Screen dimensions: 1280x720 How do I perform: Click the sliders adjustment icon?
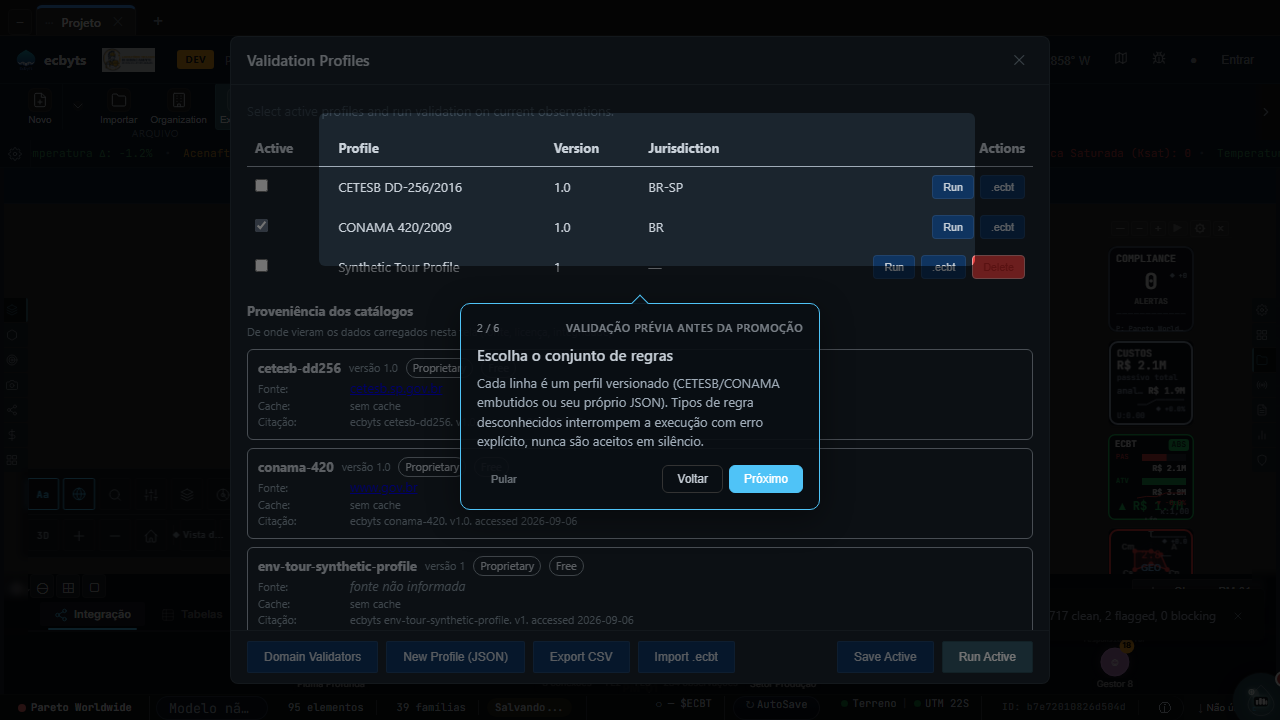click(x=151, y=494)
